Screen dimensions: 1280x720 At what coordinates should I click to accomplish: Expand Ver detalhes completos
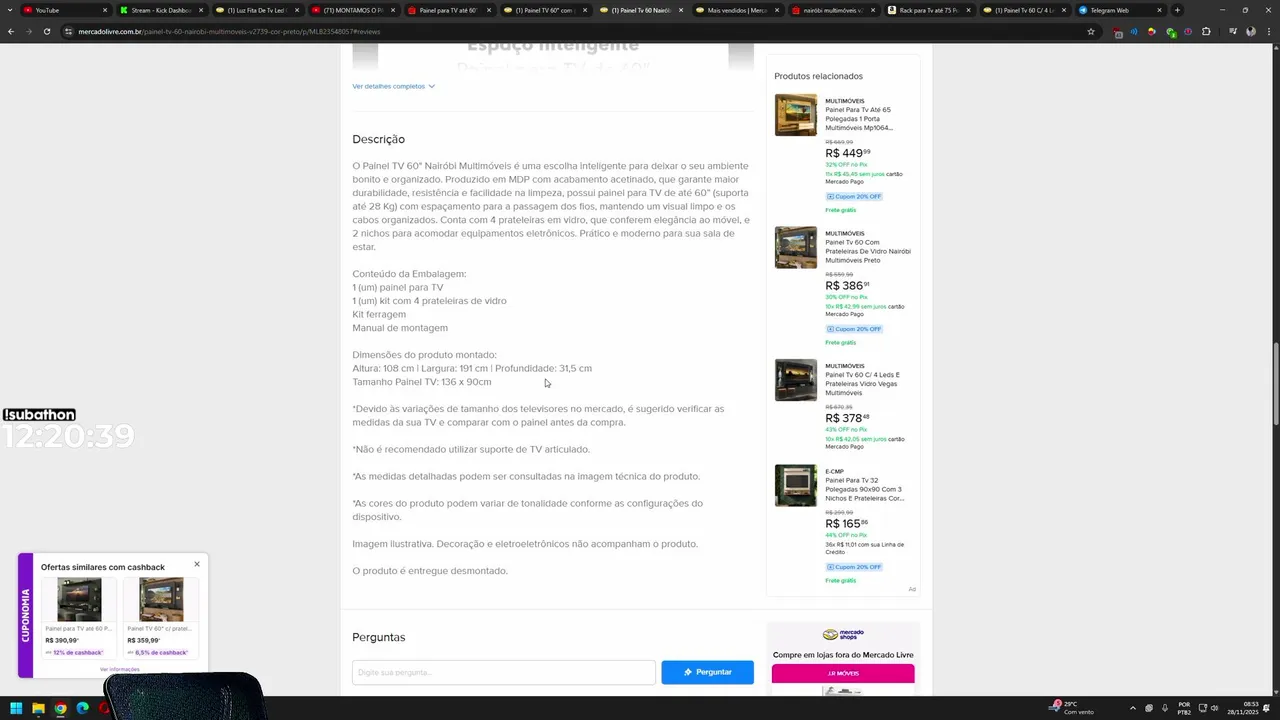(x=393, y=86)
